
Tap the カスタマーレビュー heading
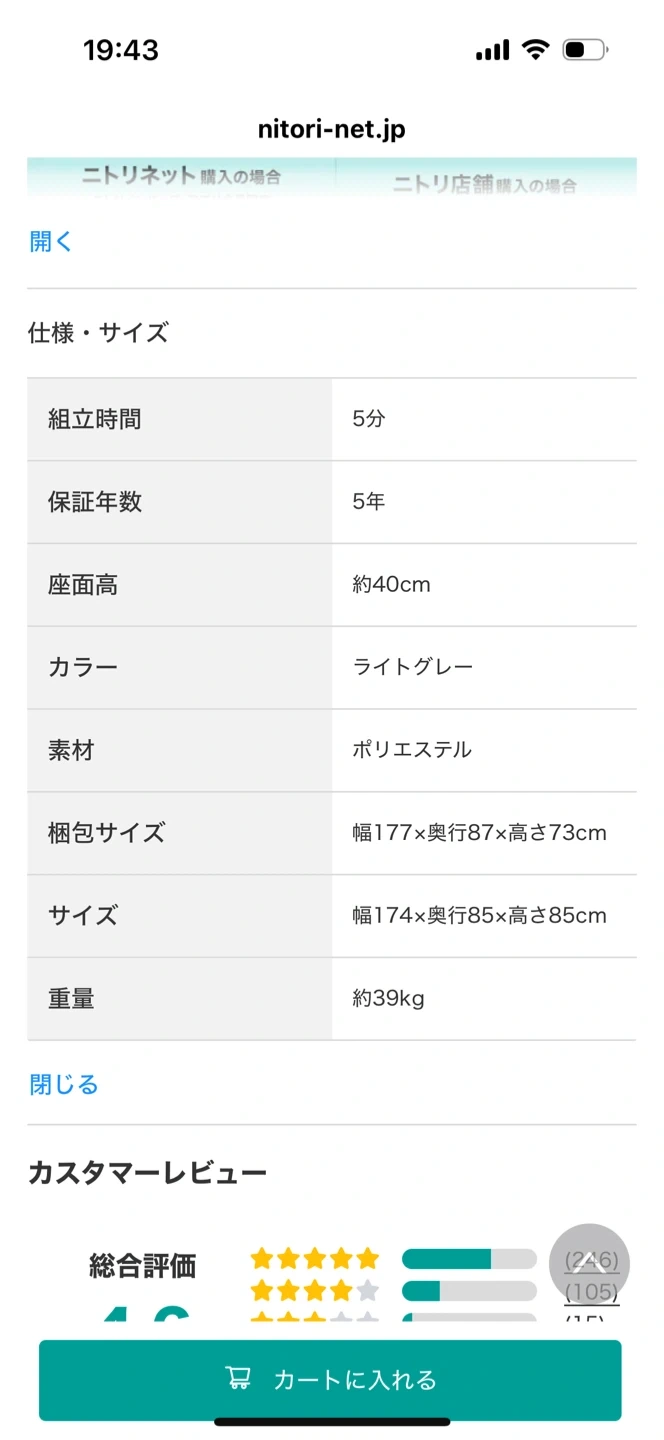click(x=147, y=1172)
